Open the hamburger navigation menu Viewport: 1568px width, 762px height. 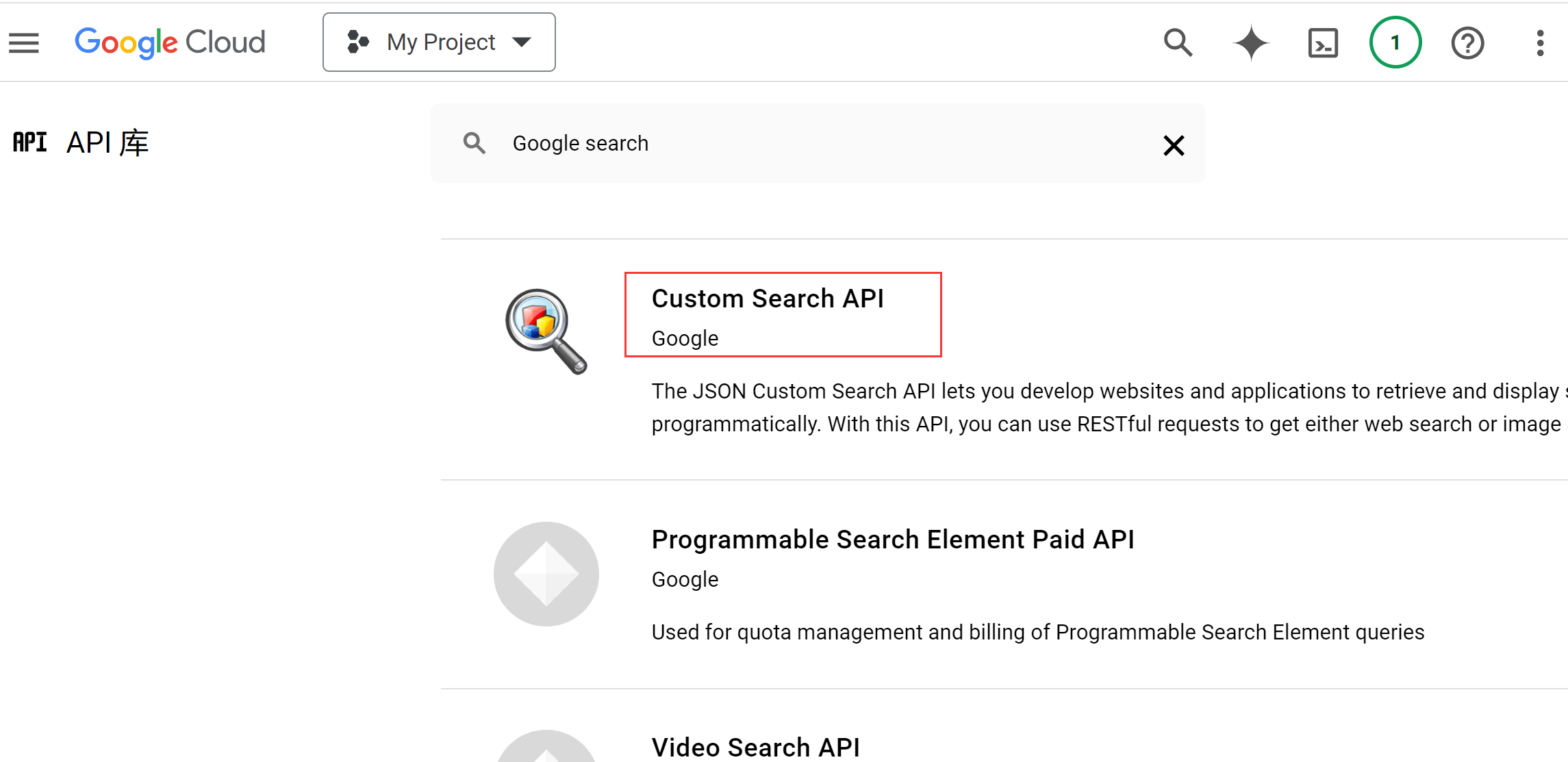tap(24, 42)
